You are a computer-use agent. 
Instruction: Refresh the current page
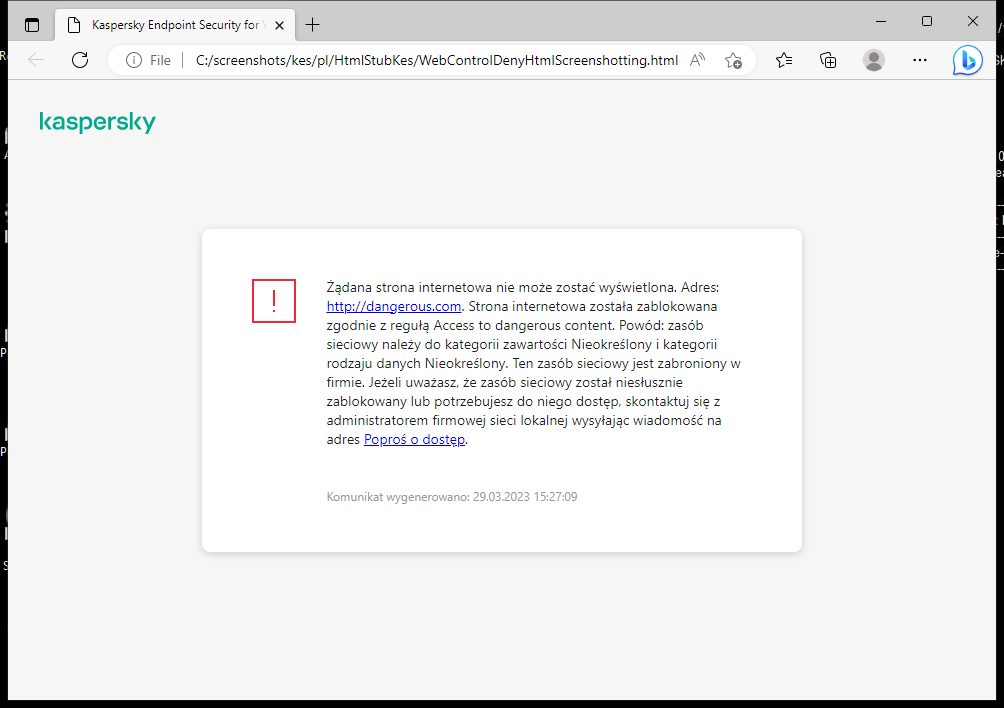[80, 60]
